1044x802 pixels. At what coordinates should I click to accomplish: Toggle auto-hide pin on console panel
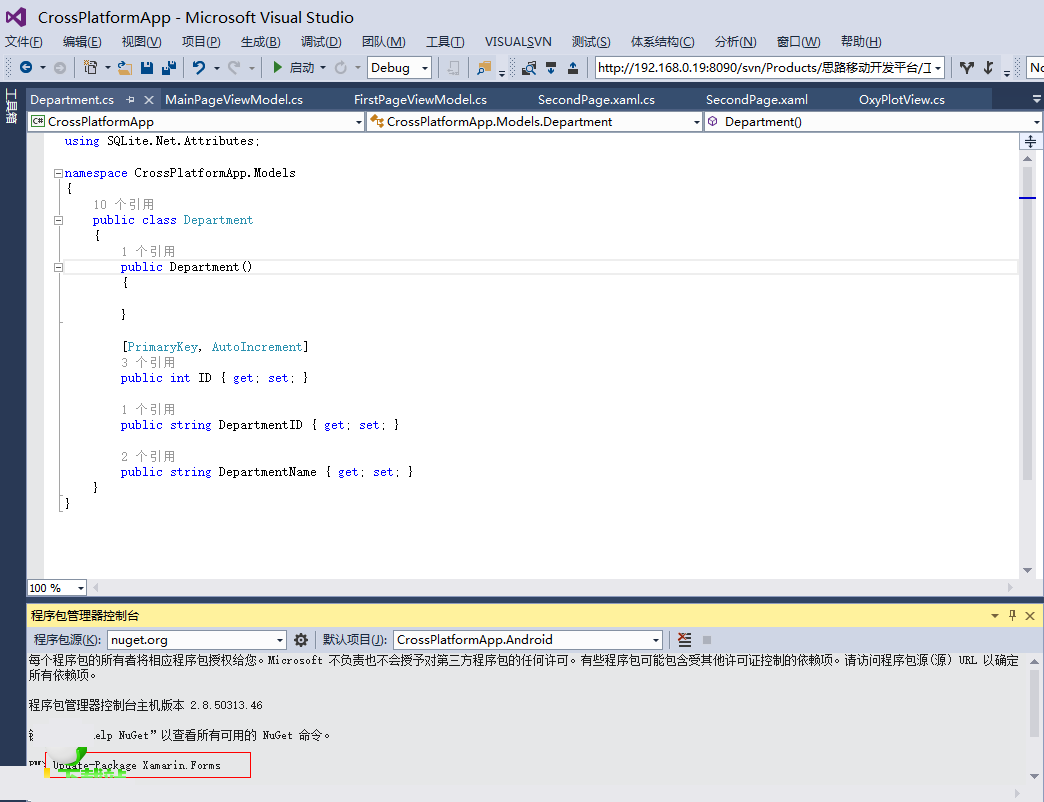tap(1012, 616)
